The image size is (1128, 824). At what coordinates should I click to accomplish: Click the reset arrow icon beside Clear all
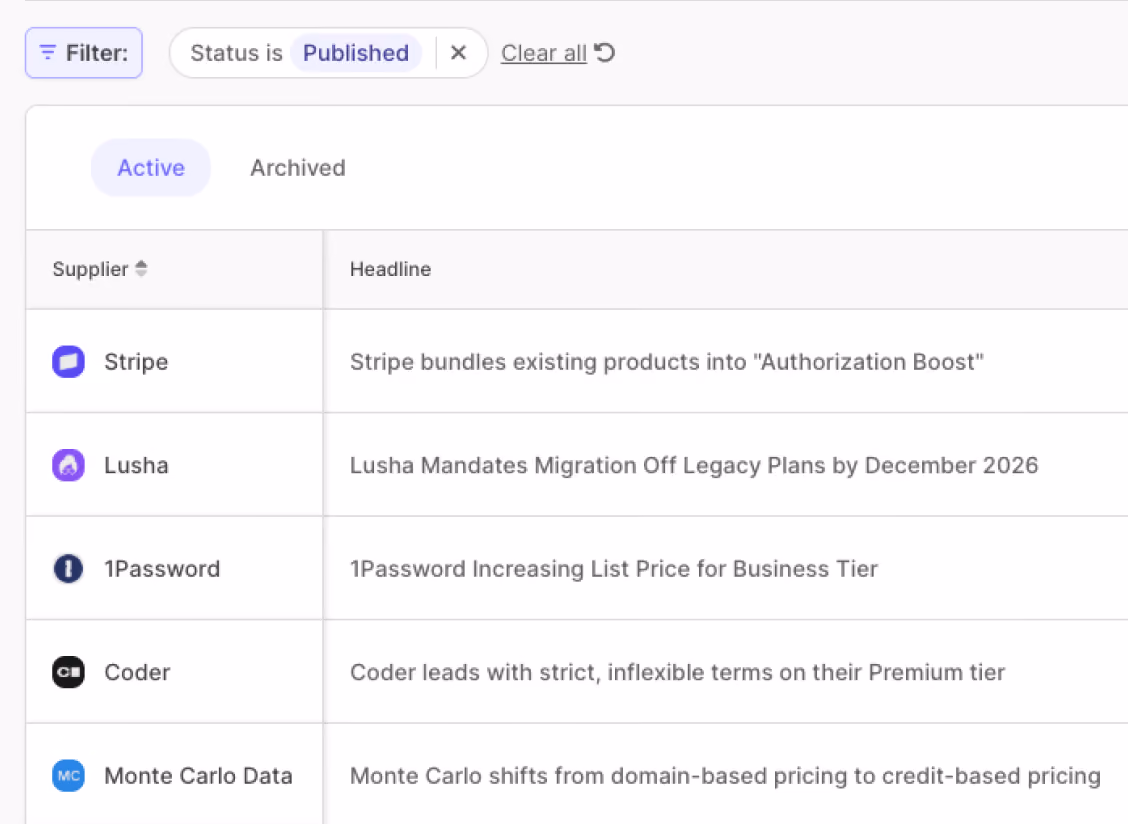click(605, 53)
